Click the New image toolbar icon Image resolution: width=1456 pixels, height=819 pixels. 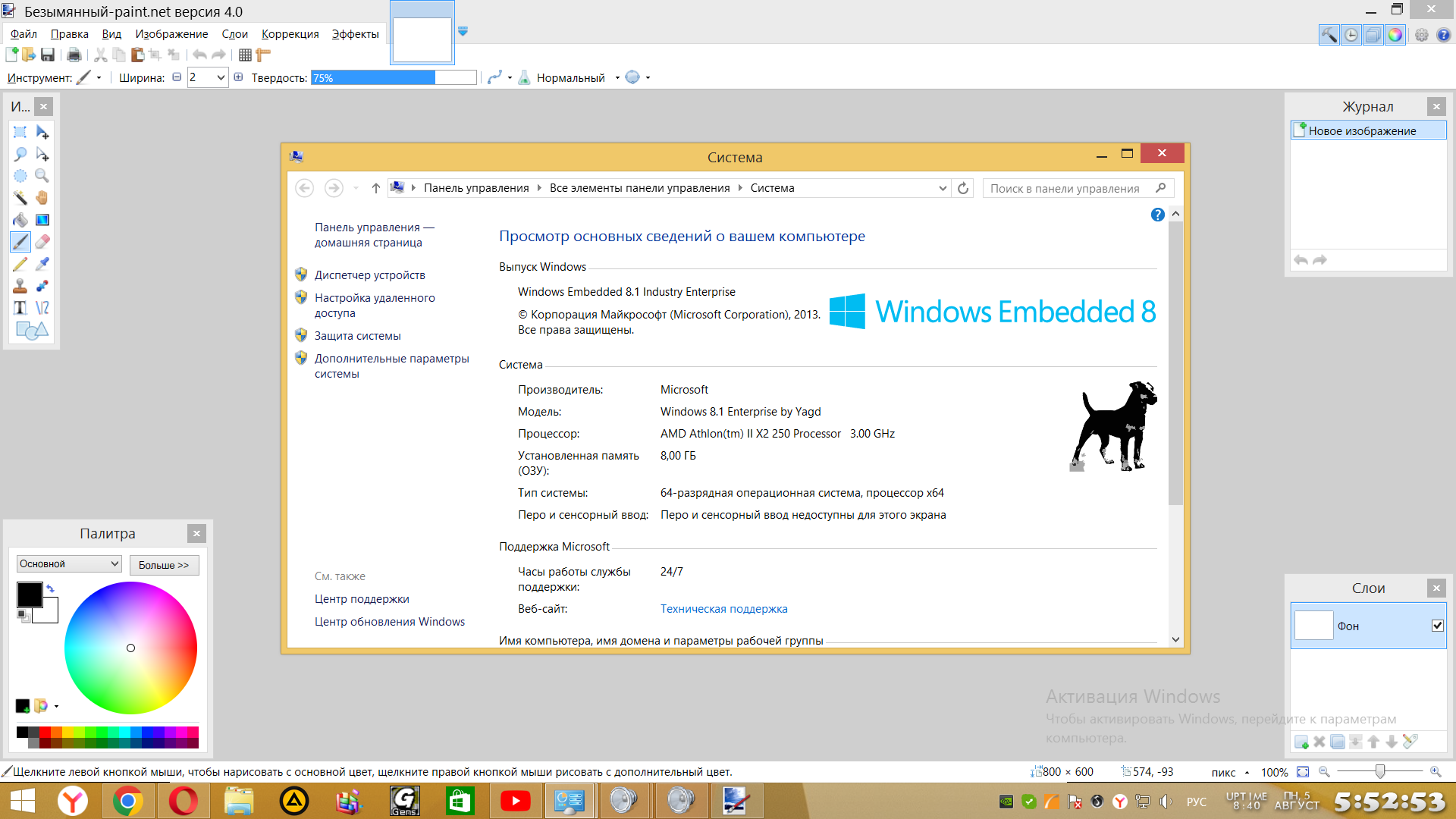click(11, 55)
